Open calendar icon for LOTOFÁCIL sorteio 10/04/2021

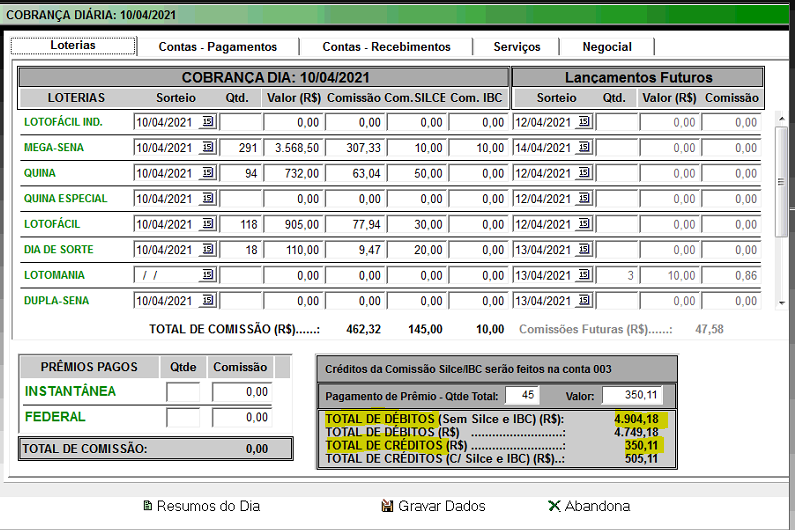(208, 224)
